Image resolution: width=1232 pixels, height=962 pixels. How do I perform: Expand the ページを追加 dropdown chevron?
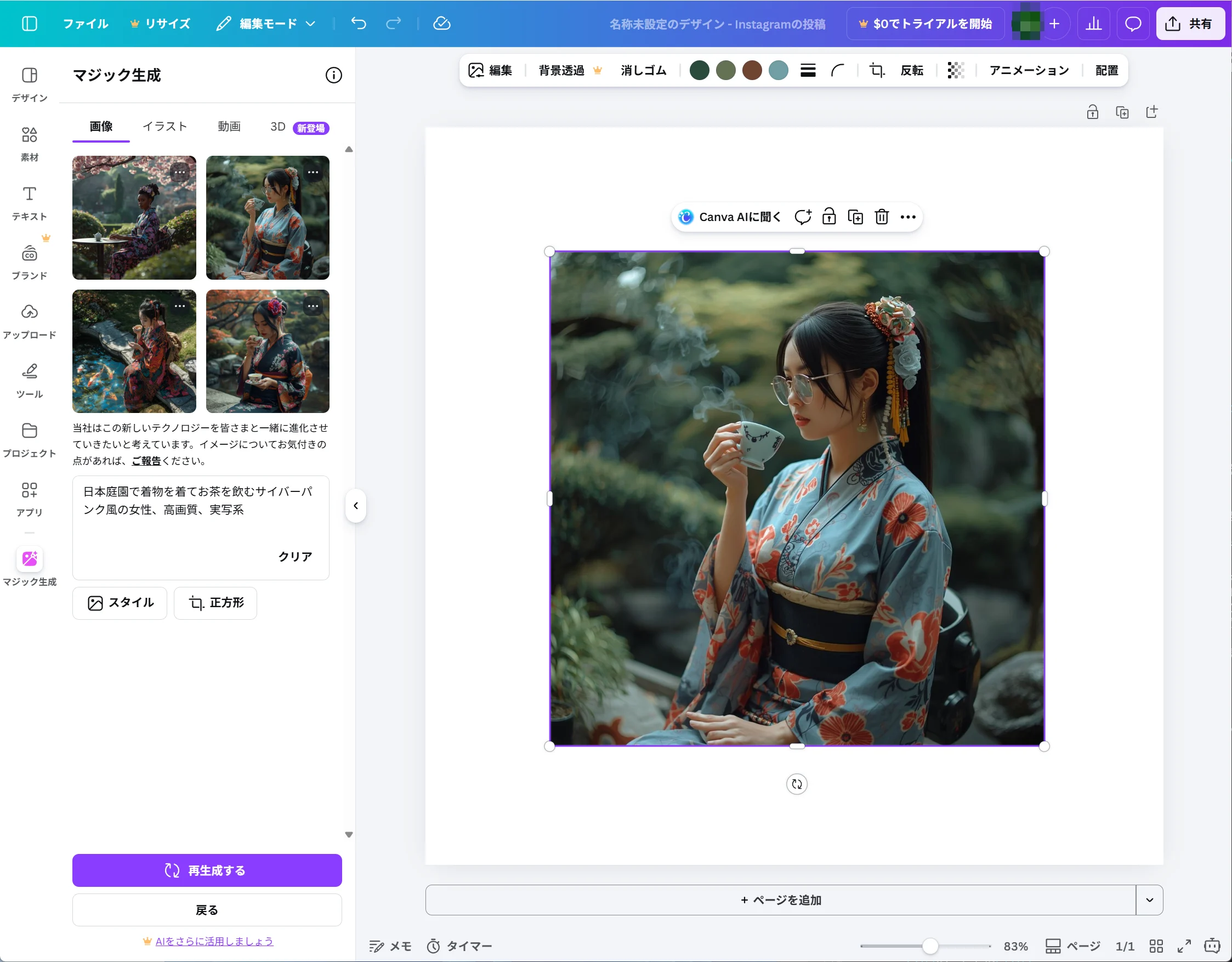pos(1149,901)
